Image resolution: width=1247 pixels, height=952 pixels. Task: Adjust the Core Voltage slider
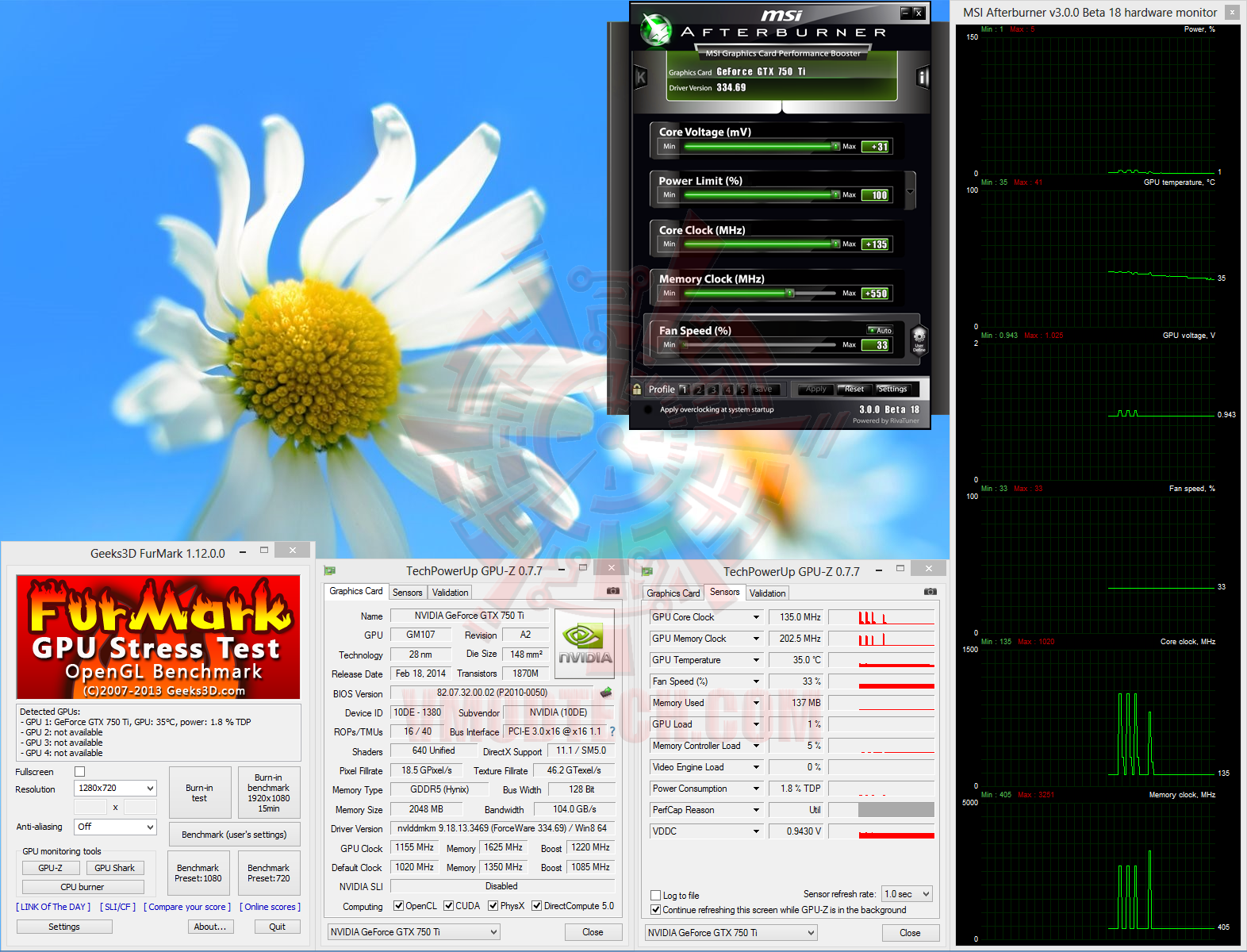[762, 147]
